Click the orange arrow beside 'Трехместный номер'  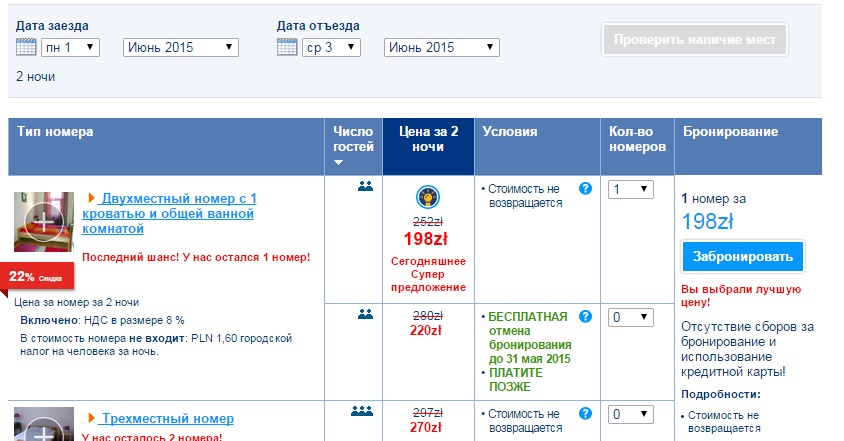point(92,418)
